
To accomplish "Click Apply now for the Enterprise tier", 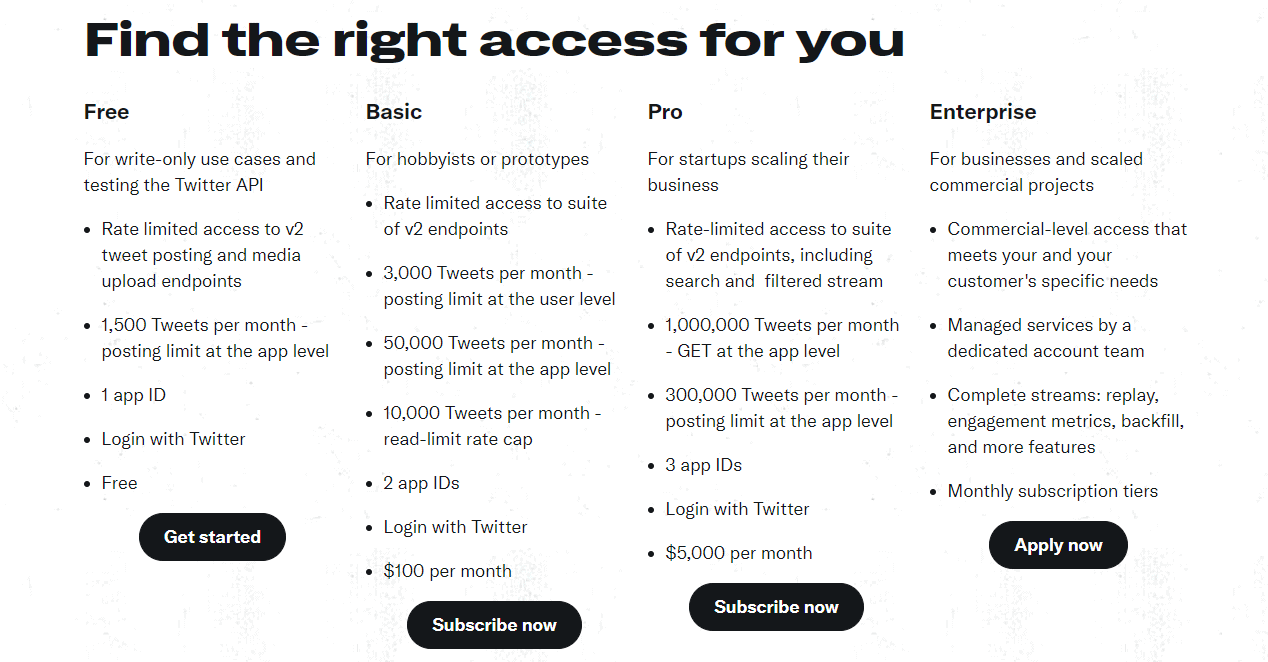I will tap(1058, 545).
